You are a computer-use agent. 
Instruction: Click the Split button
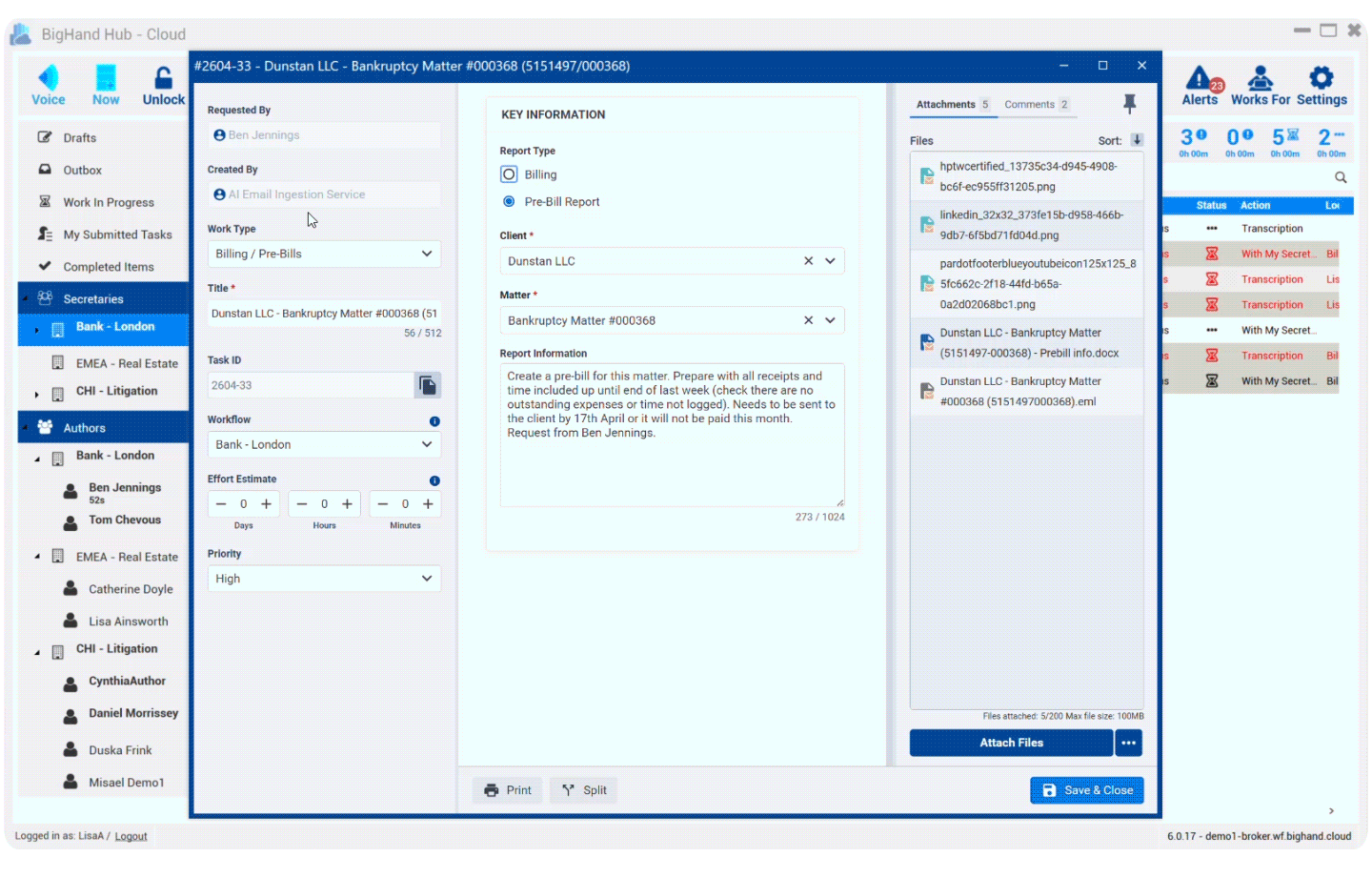[584, 790]
